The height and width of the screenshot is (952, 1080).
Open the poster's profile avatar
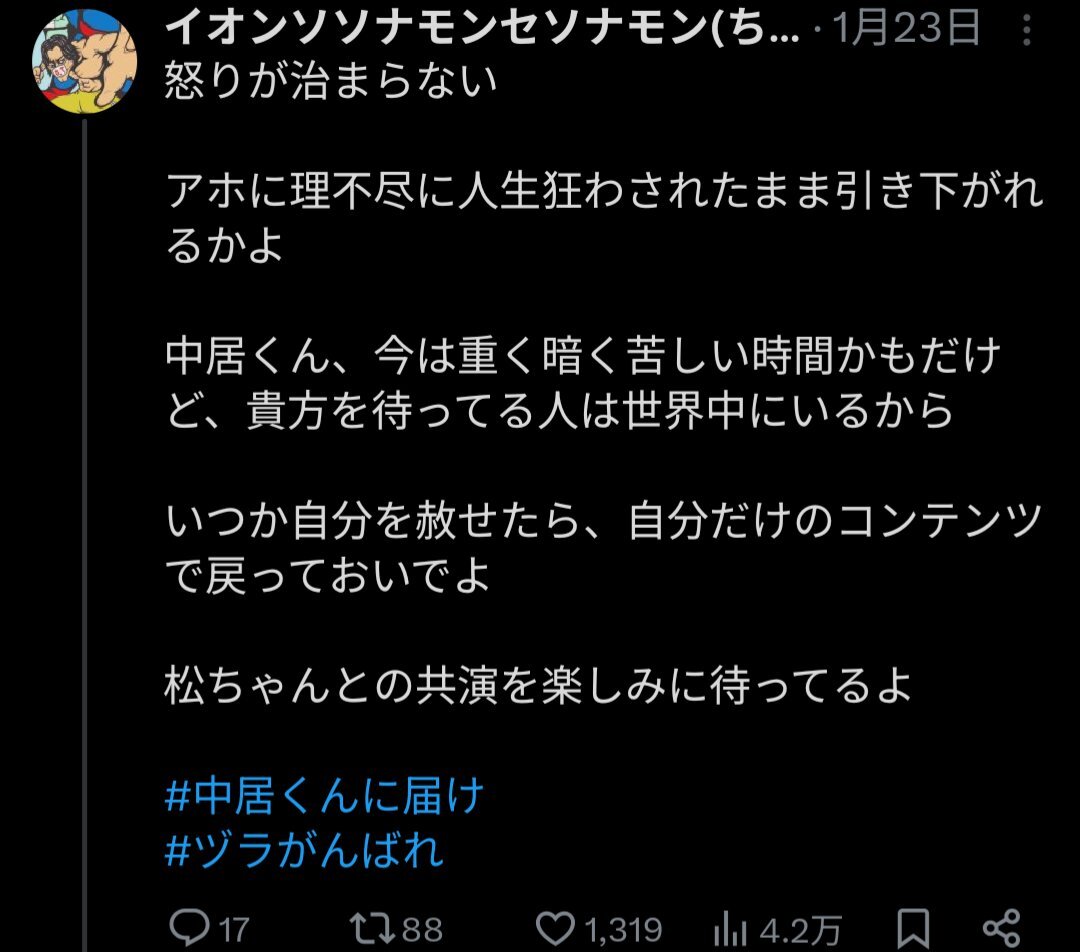(x=84, y=61)
